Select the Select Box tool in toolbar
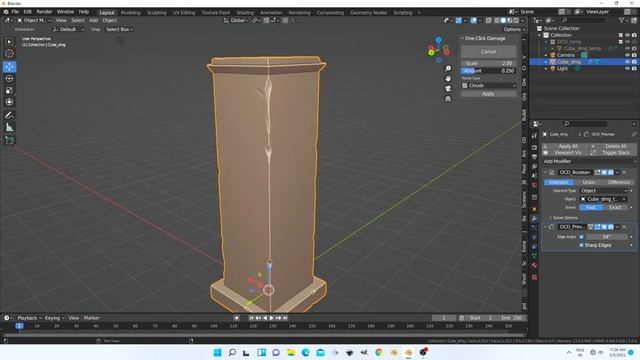640x360 pixels. [9, 42]
